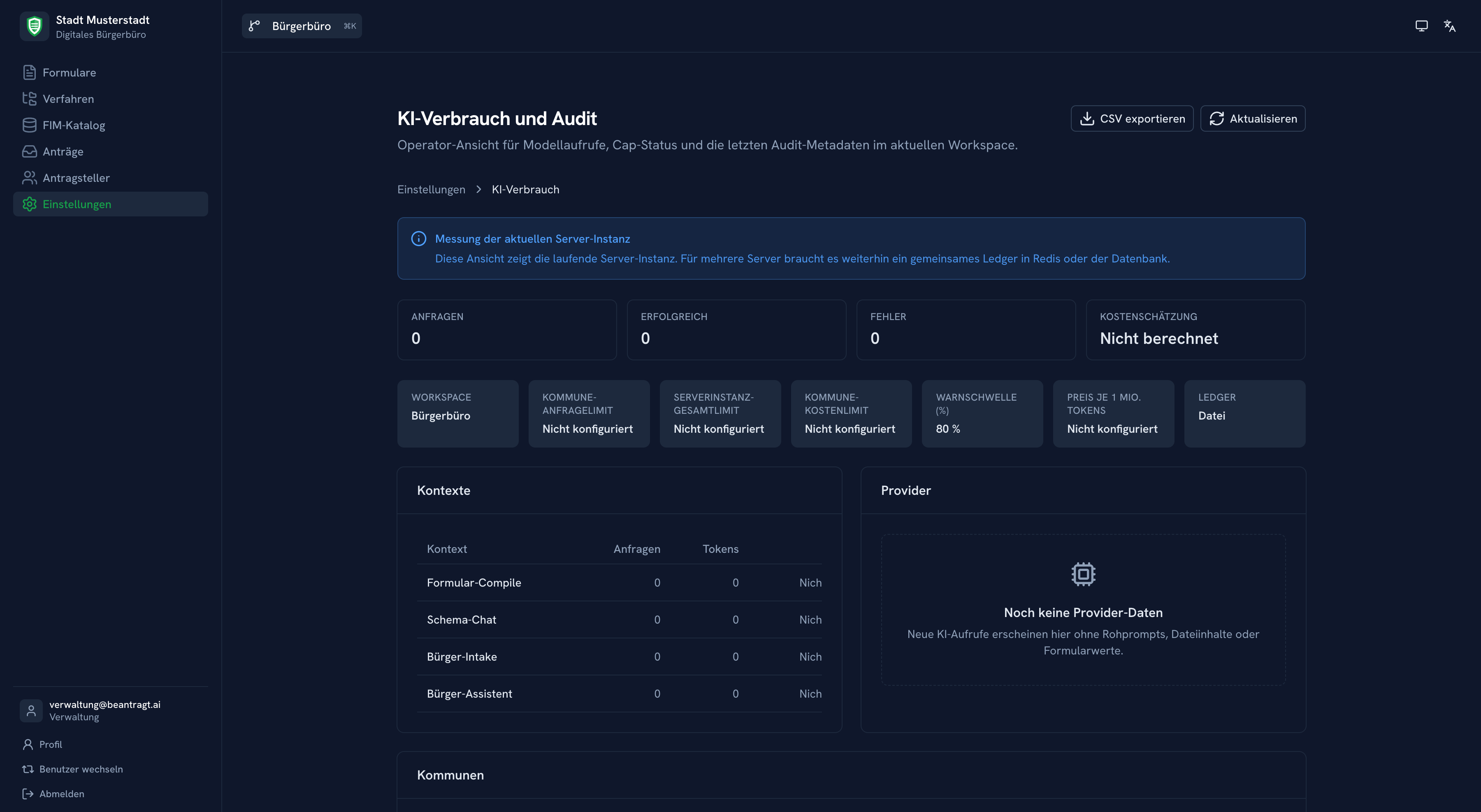The height and width of the screenshot is (812, 1481).
Task: Click the breadcrumb chevron separator
Action: 478,190
